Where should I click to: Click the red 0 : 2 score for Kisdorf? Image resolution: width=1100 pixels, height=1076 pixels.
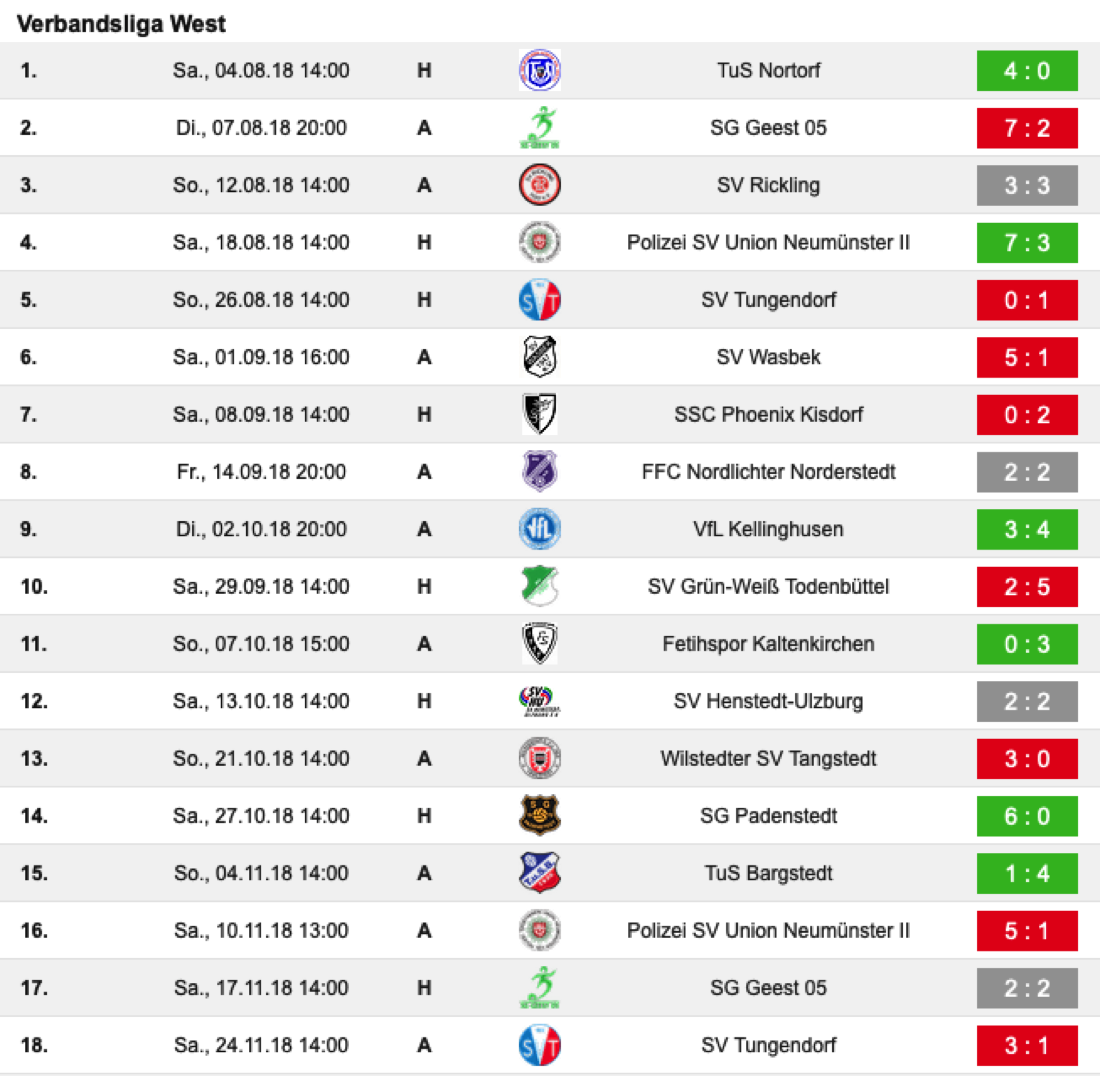click(1027, 414)
